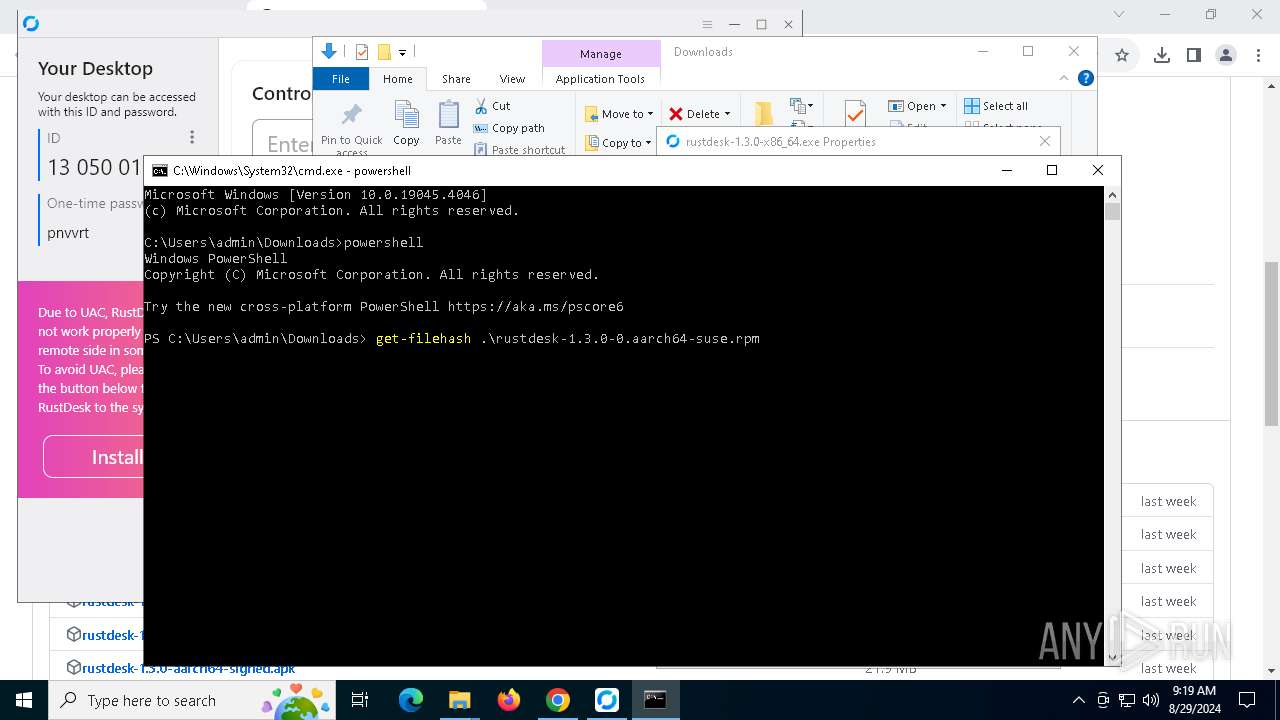Image resolution: width=1280 pixels, height=720 pixels.
Task: Open rustdesk aarch64-signed.apk link
Action: pos(188,668)
